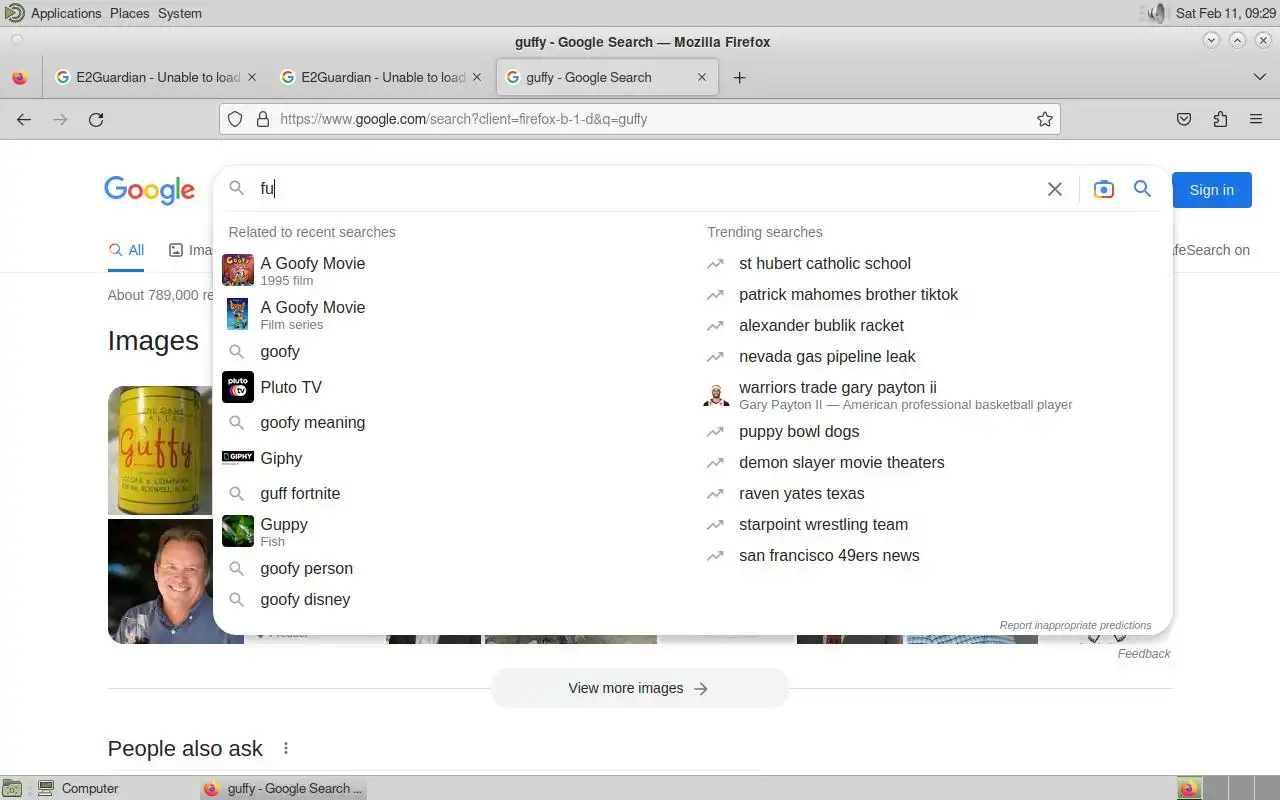This screenshot has height=800, width=1280.
Task: Click the Computer icon in bottom panel
Action: pos(46,788)
